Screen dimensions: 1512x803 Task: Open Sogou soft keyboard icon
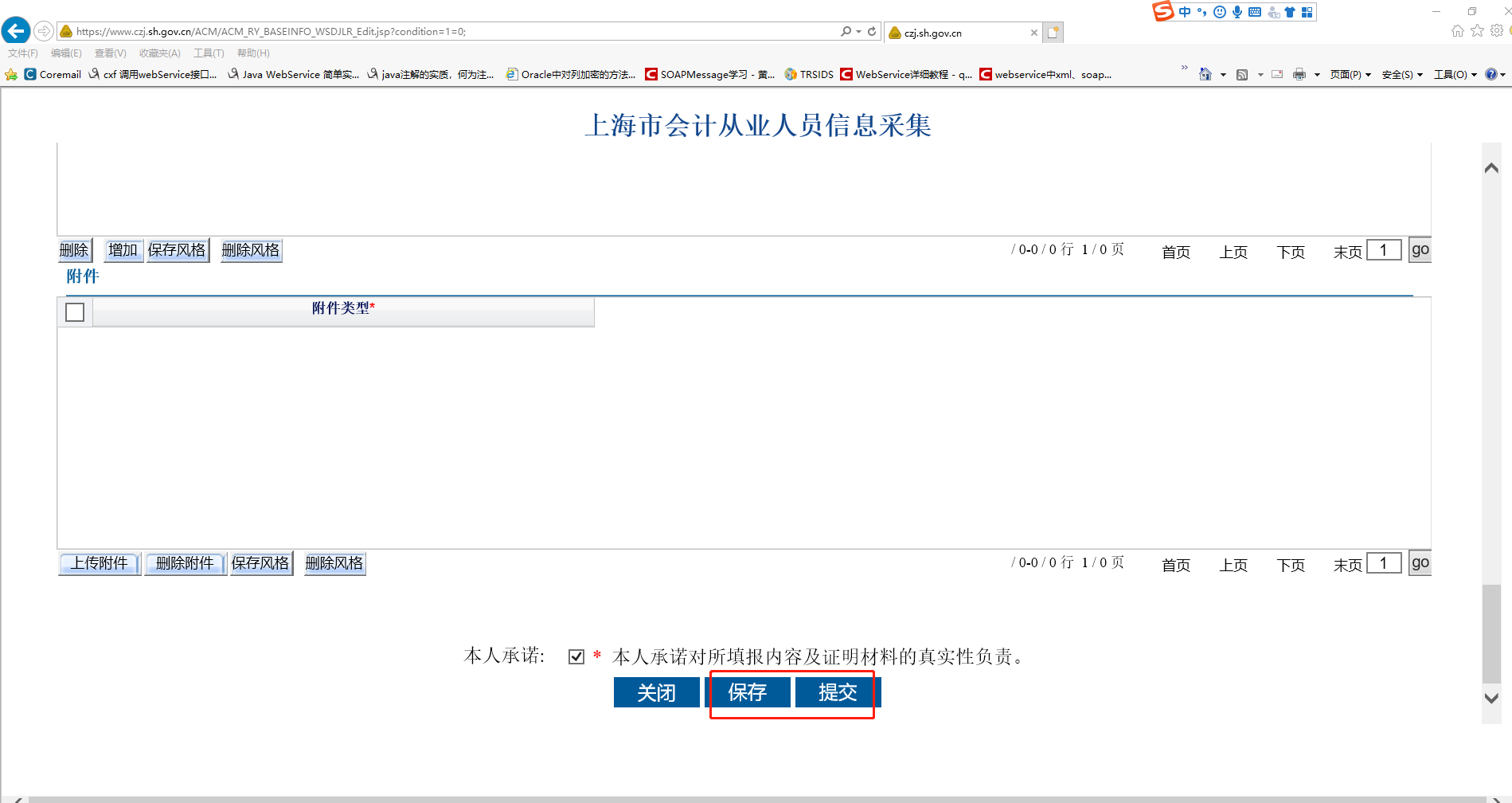coord(1255,12)
